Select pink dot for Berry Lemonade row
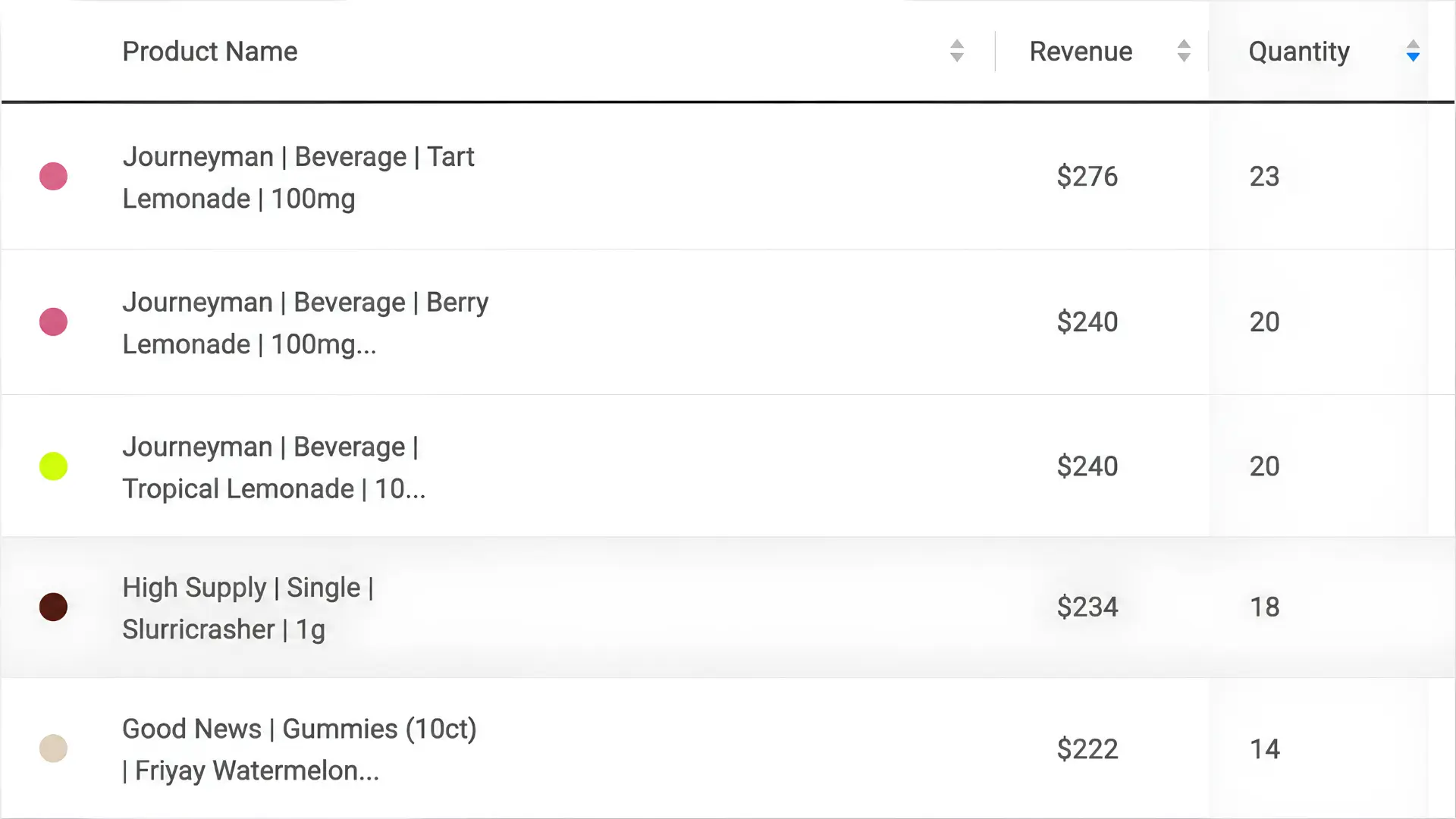The image size is (1456, 819). 53,322
